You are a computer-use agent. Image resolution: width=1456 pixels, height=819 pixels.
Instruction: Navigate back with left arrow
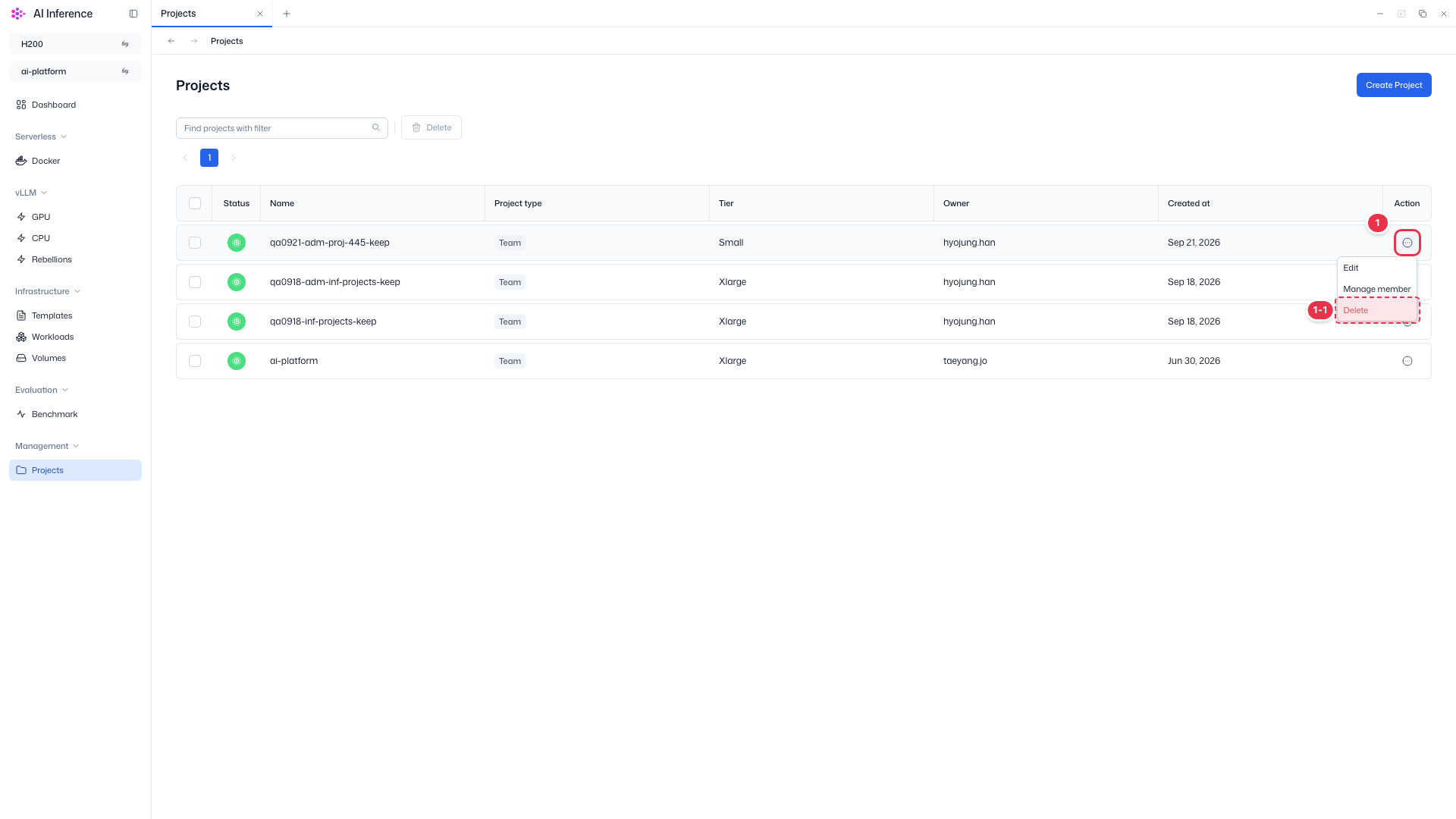pos(171,41)
